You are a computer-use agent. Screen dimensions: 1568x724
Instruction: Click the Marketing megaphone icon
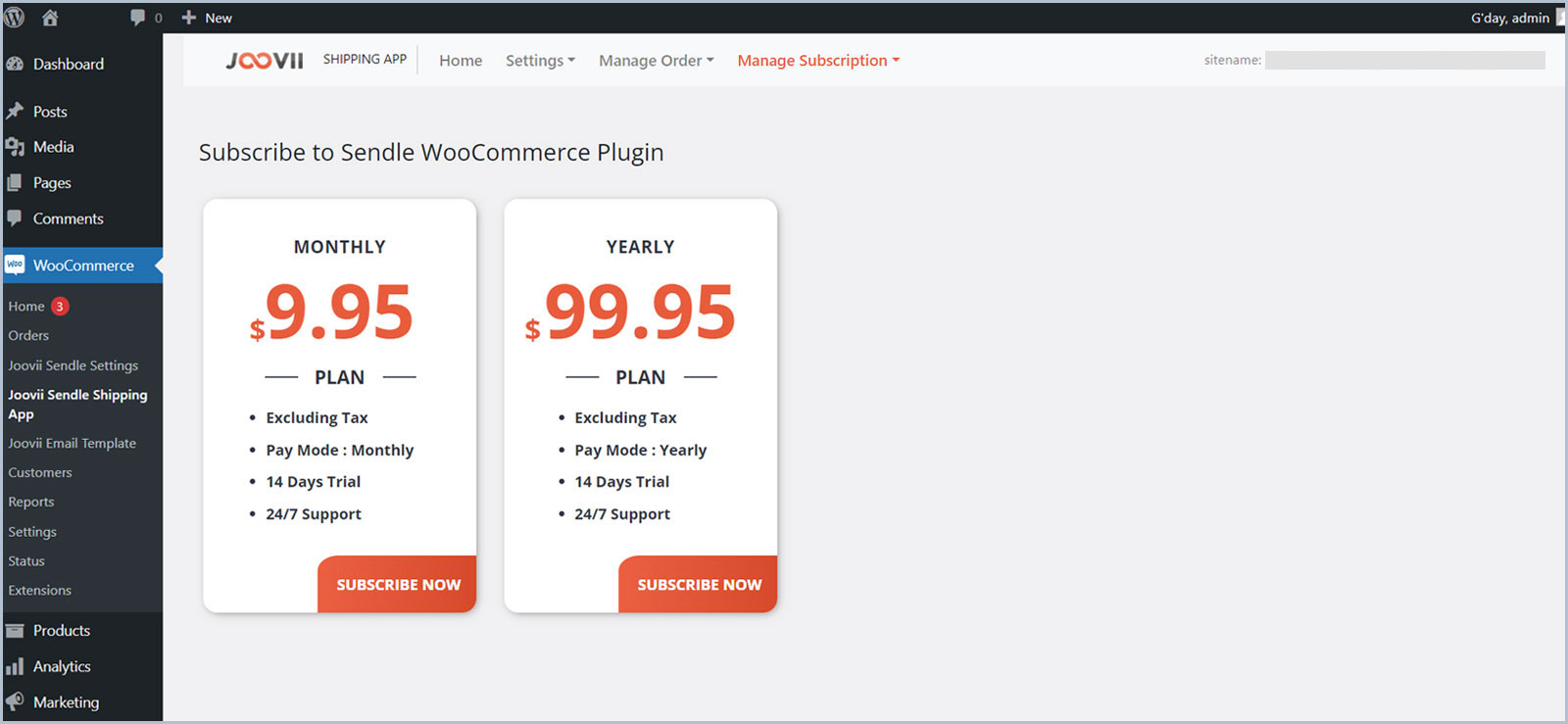[x=15, y=702]
